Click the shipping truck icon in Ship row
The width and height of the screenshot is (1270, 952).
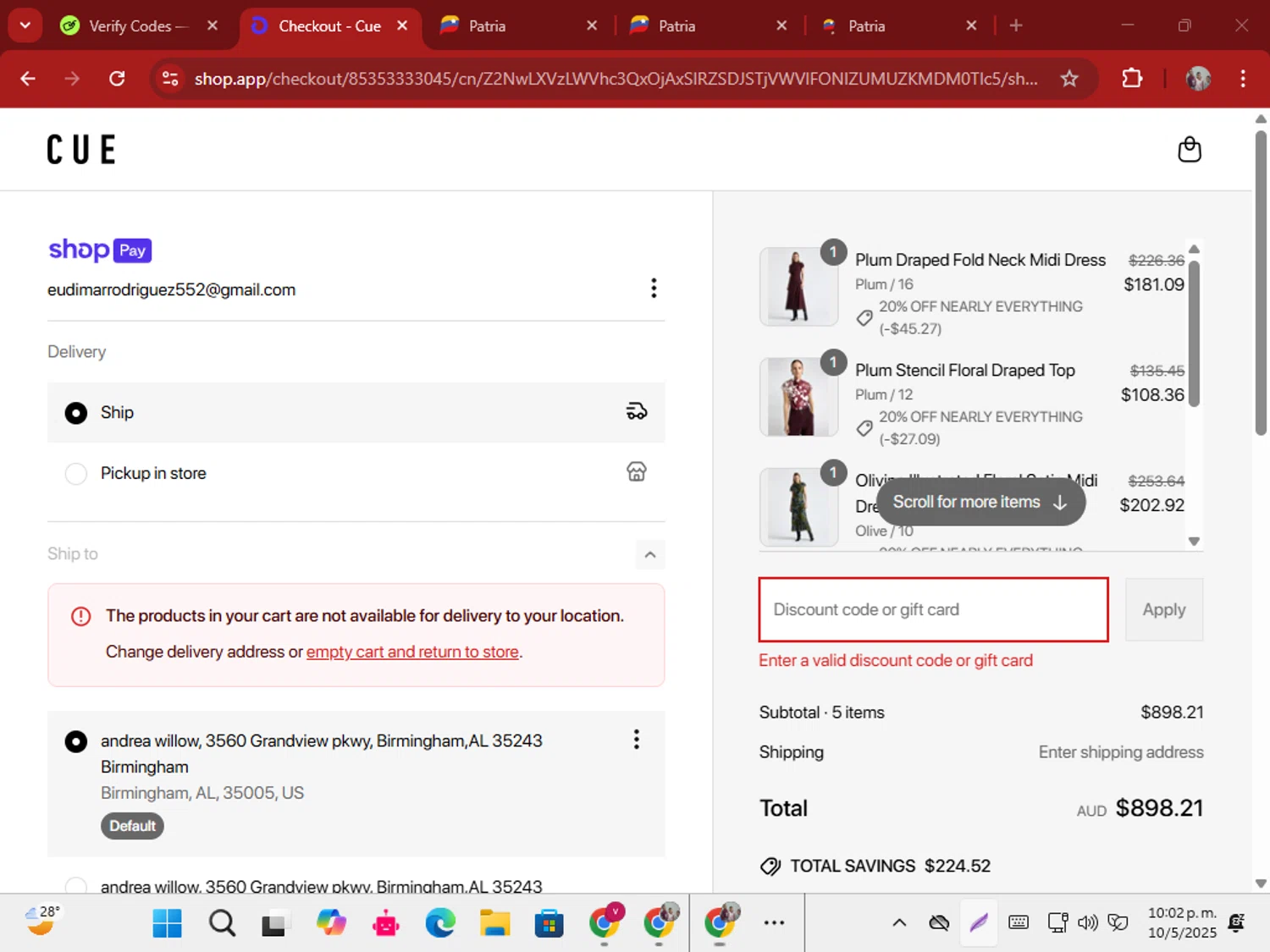tap(636, 412)
